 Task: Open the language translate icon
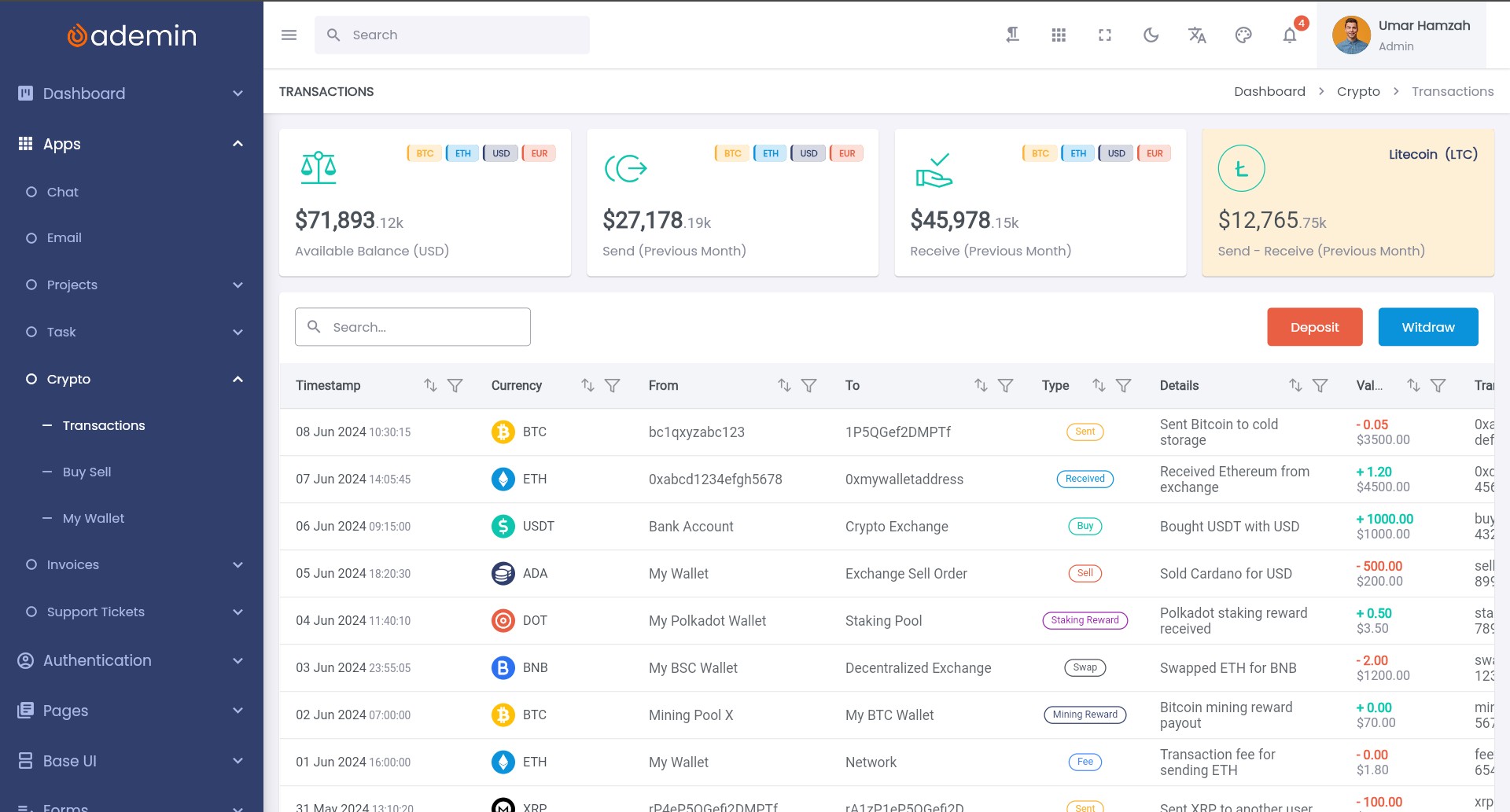1197,35
